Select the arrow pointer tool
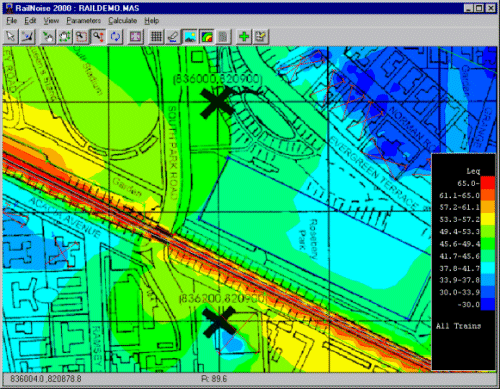This screenshot has width=500, height=389. [11, 36]
